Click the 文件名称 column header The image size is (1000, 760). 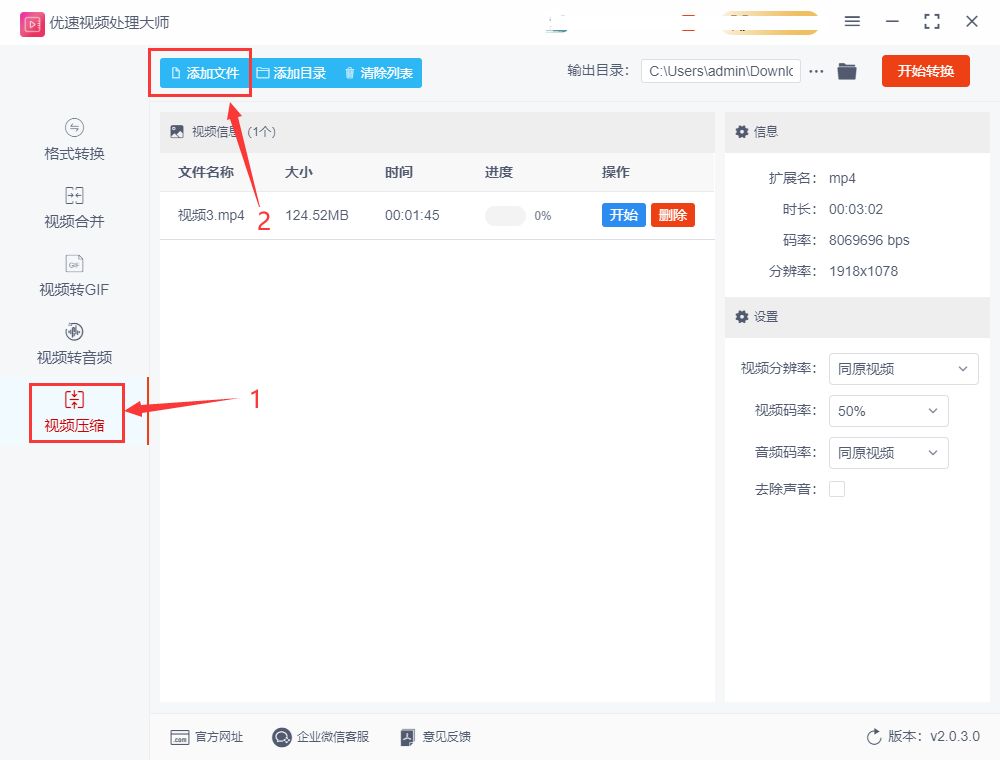pyautogui.click(x=205, y=172)
